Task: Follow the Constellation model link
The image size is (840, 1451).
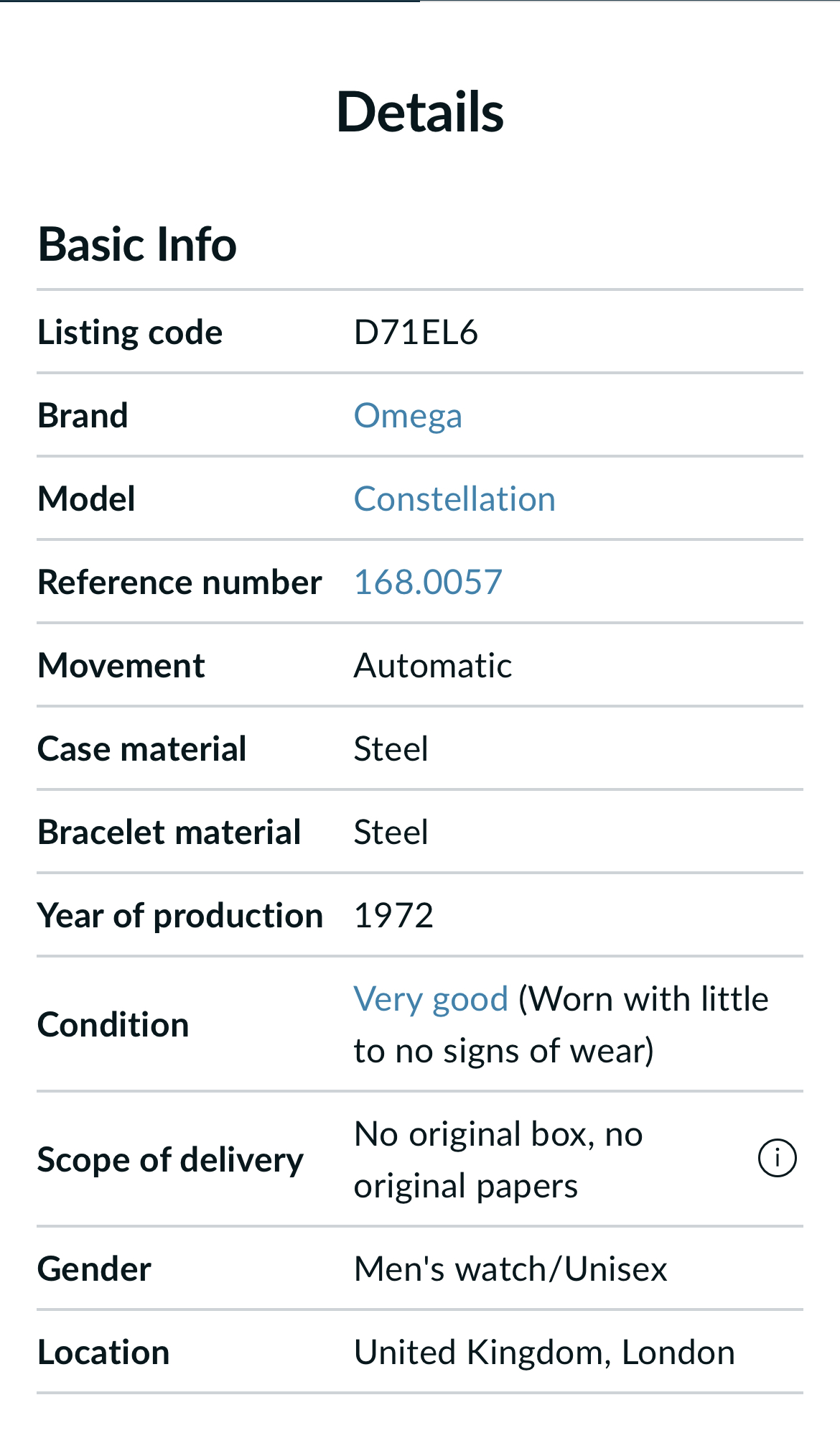Action: (454, 499)
